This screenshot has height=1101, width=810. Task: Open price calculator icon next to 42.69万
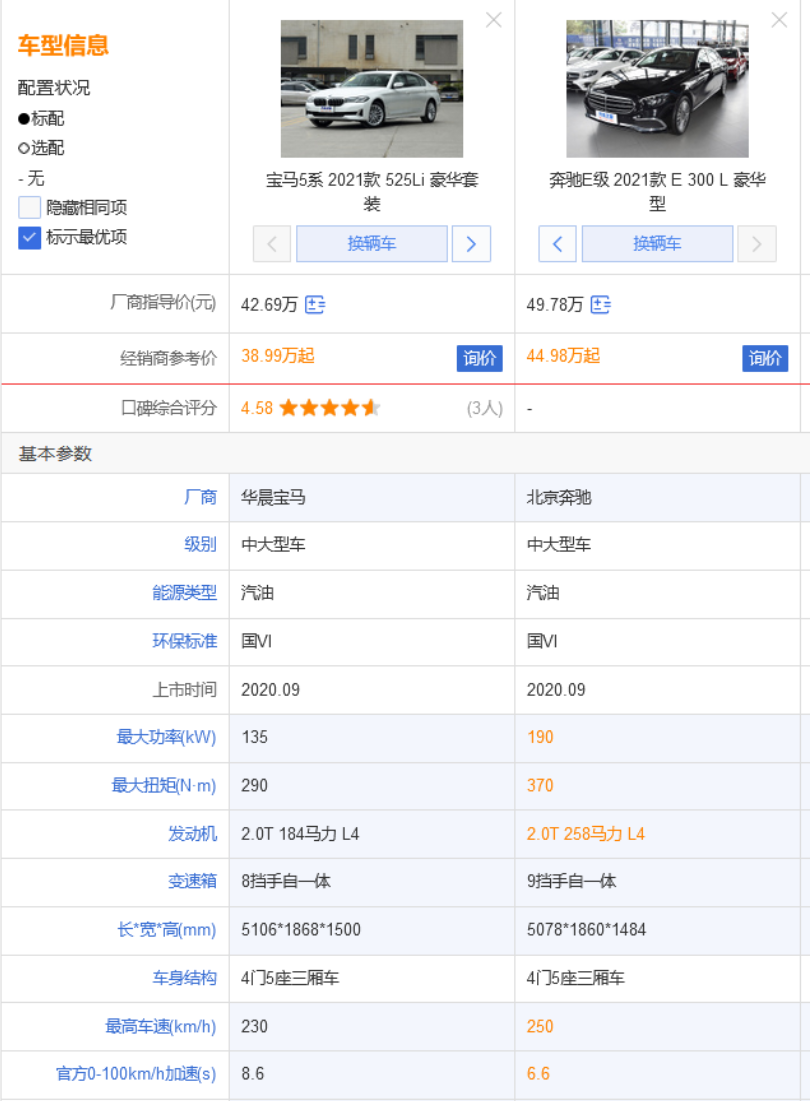coord(314,305)
